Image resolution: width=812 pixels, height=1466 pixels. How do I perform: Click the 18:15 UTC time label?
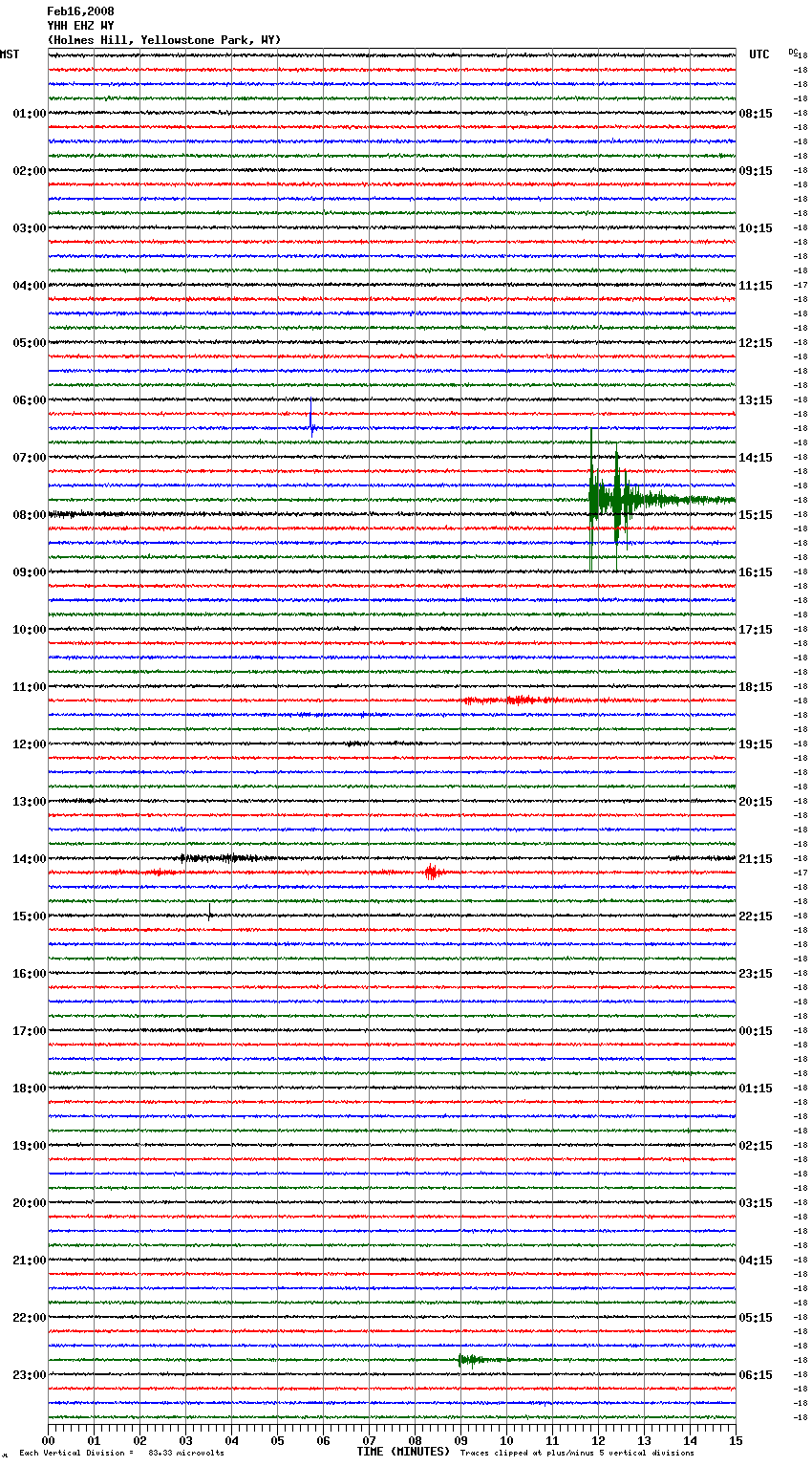[756, 687]
